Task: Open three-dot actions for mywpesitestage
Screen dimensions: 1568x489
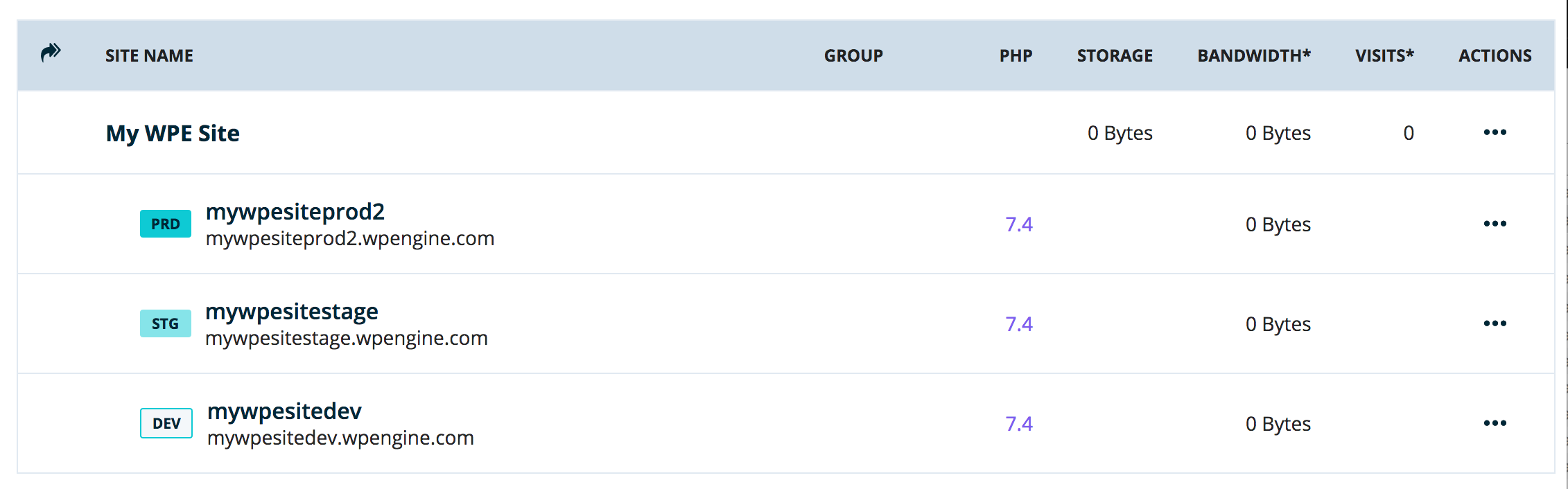Action: (x=1495, y=323)
